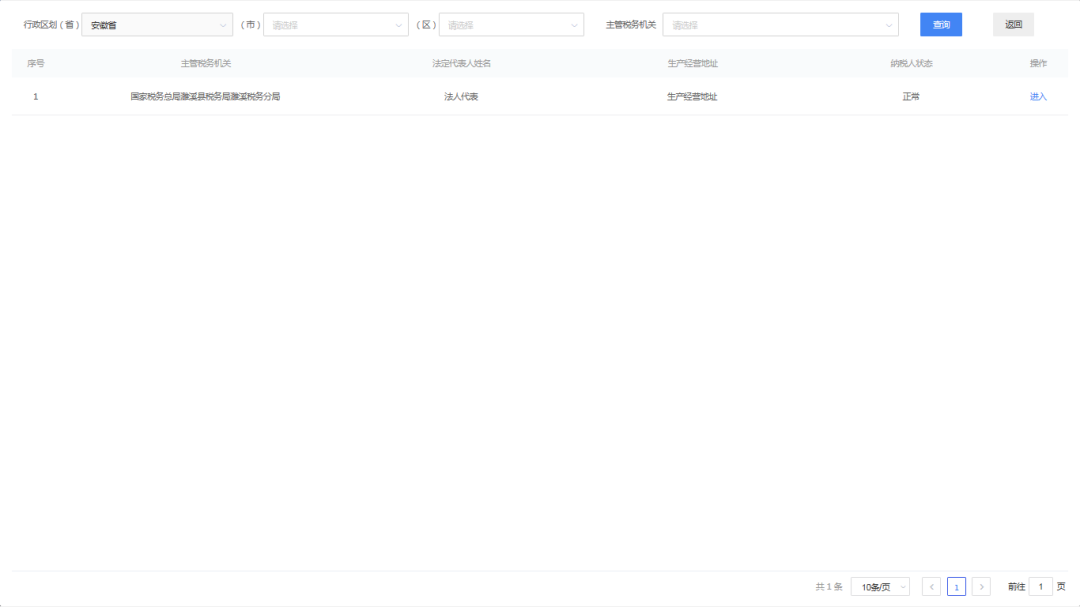The image size is (1080, 607).
Task: Click the blue 查询 button
Action: click(x=941, y=25)
